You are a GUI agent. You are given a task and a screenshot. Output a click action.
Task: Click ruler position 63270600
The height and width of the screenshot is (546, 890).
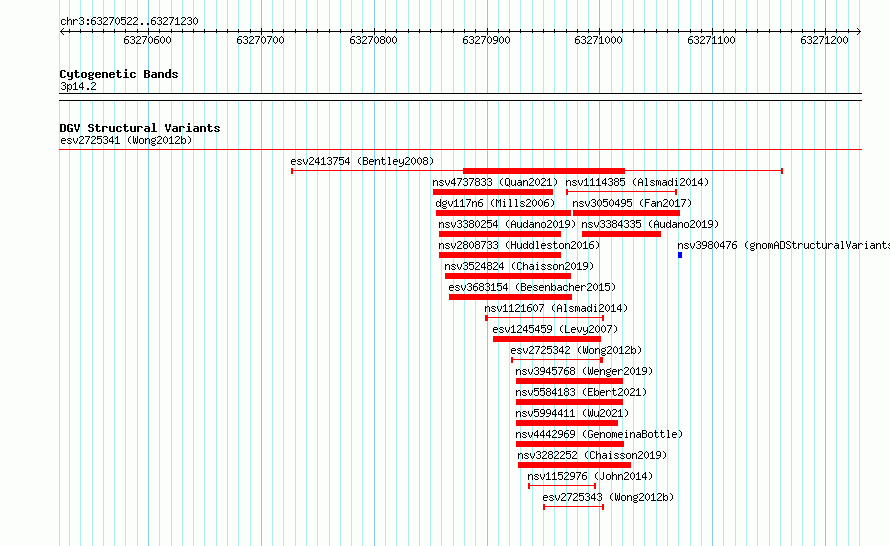click(x=147, y=40)
